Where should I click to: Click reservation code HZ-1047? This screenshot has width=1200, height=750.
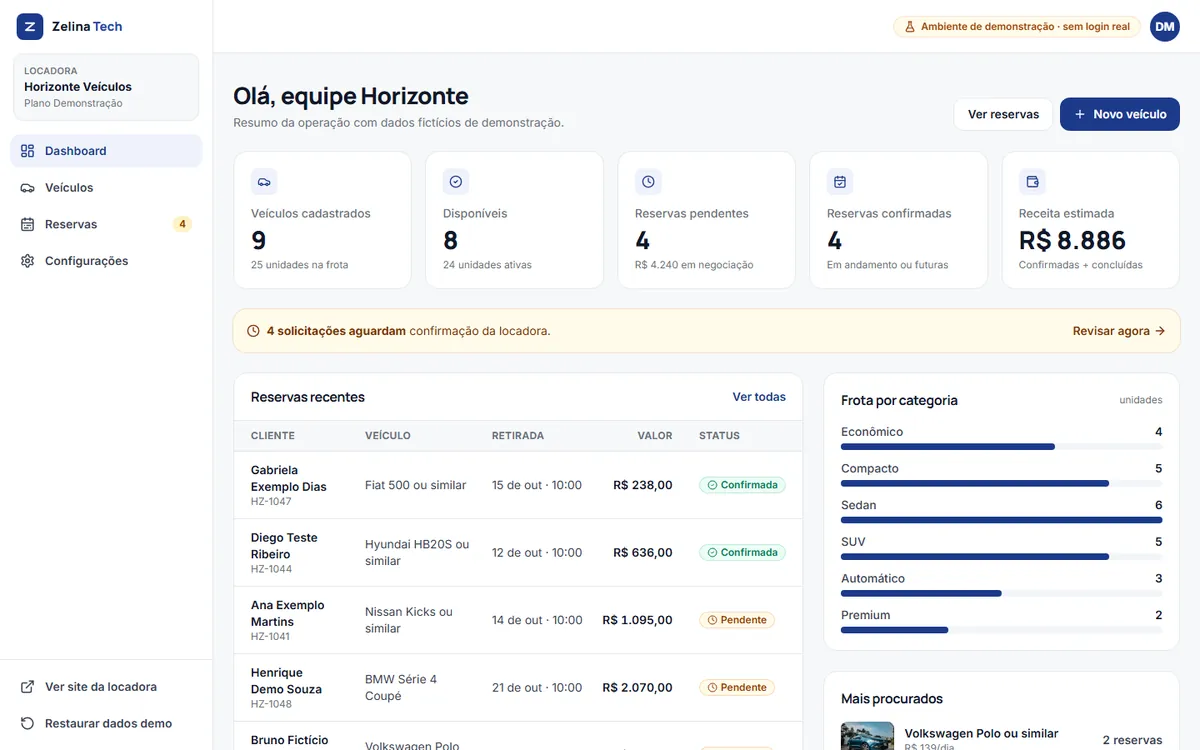(271, 502)
